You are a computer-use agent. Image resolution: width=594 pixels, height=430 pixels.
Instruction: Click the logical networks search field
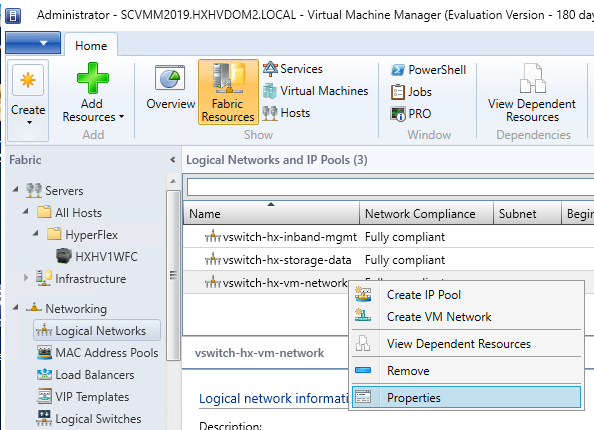click(x=390, y=187)
